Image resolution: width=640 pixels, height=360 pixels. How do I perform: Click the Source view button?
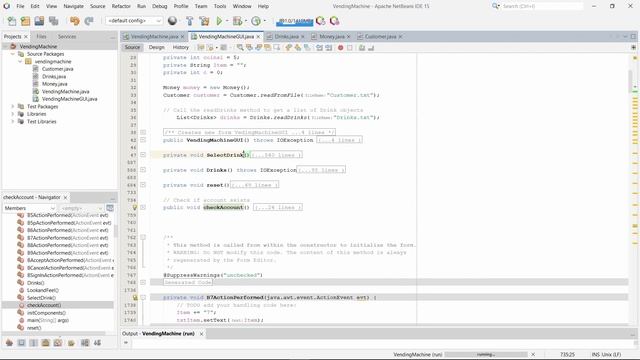coord(132,48)
